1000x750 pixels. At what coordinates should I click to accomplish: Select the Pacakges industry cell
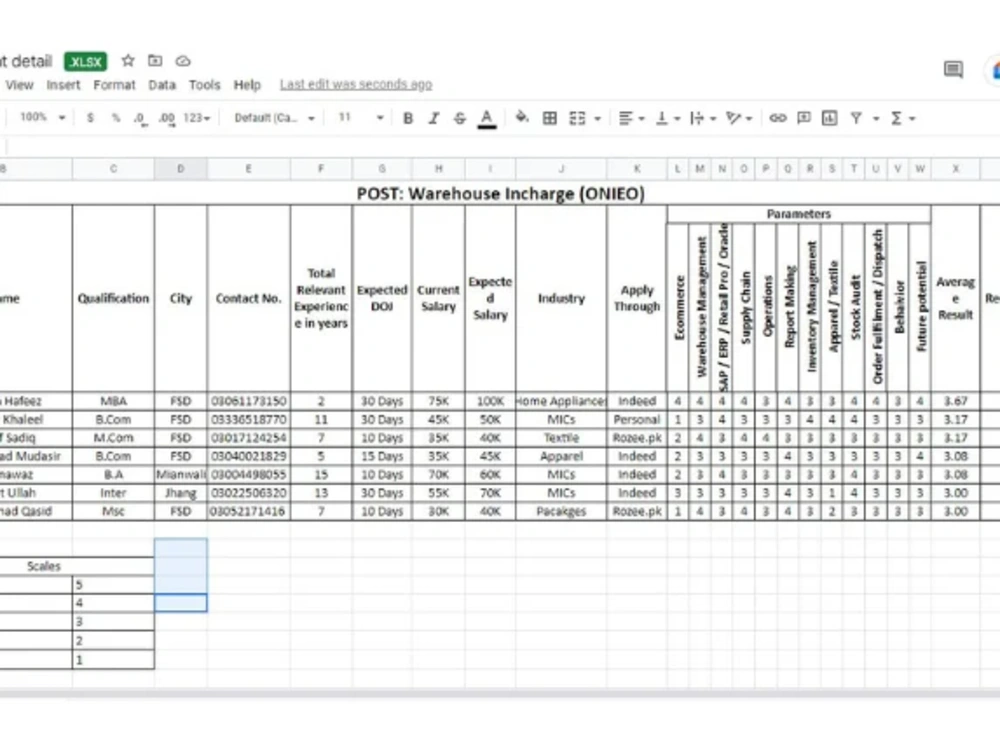tap(561, 511)
